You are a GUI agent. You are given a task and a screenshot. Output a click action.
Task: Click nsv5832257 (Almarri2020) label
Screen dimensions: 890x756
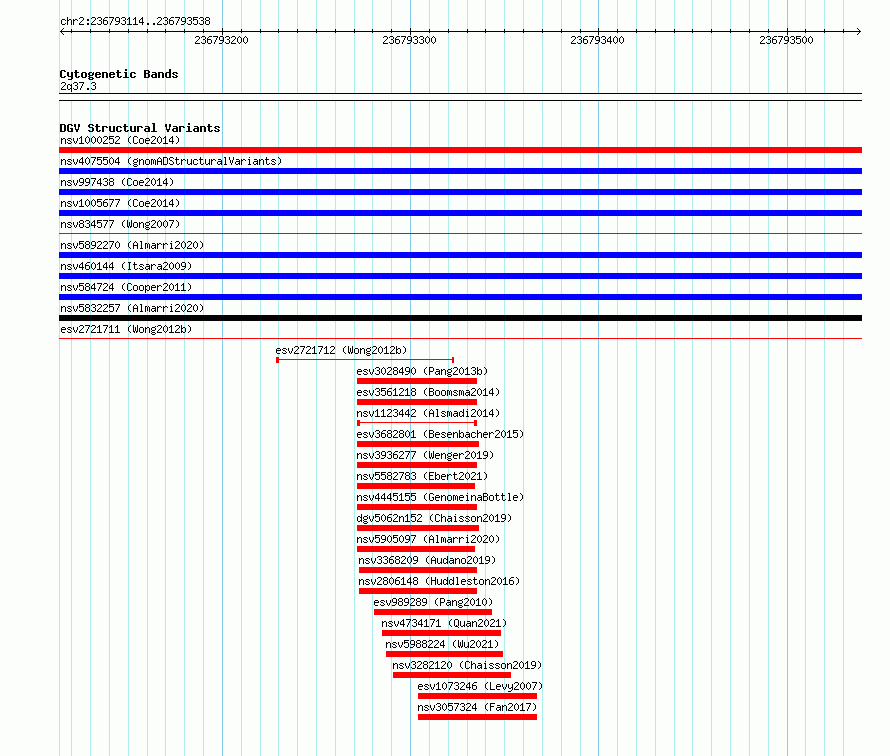pos(132,308)
